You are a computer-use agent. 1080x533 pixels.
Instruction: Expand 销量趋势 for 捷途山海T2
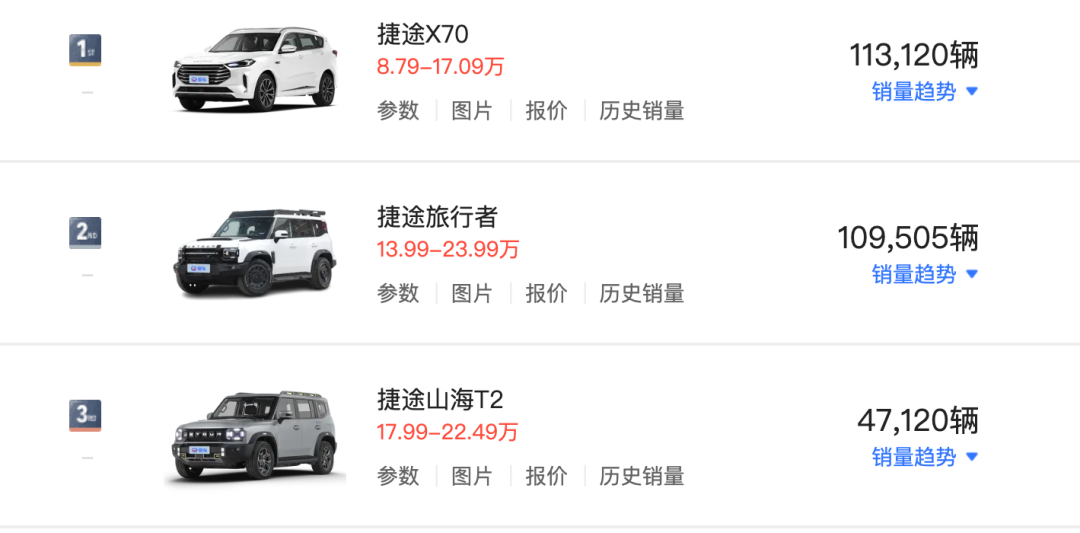click(925, 457)
